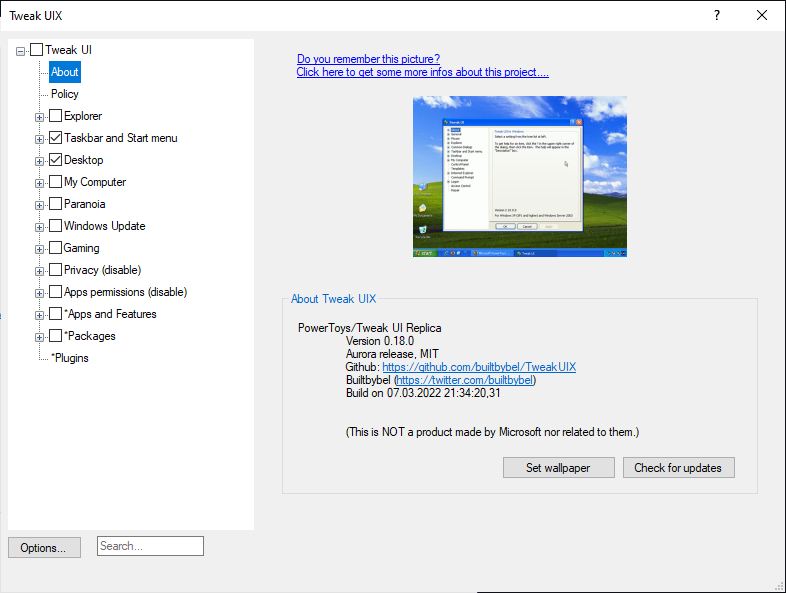
Task: Open the *Plugins tree item
Action: pos(70,359)
